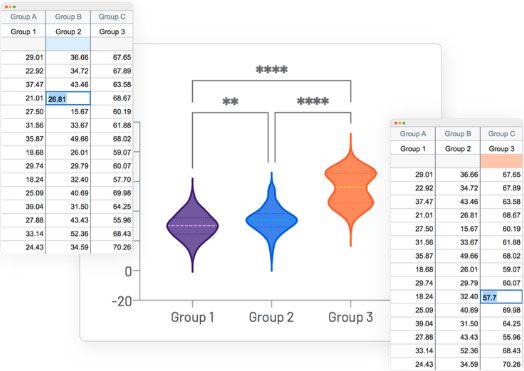524x371 pixels.
Task: Select the light blue cell under Group 2
Action: click(x=68, y=44)
